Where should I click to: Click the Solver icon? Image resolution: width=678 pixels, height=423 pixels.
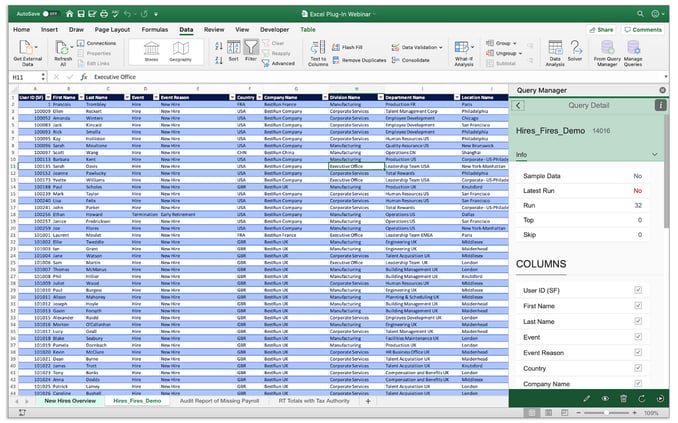point(575,47)
